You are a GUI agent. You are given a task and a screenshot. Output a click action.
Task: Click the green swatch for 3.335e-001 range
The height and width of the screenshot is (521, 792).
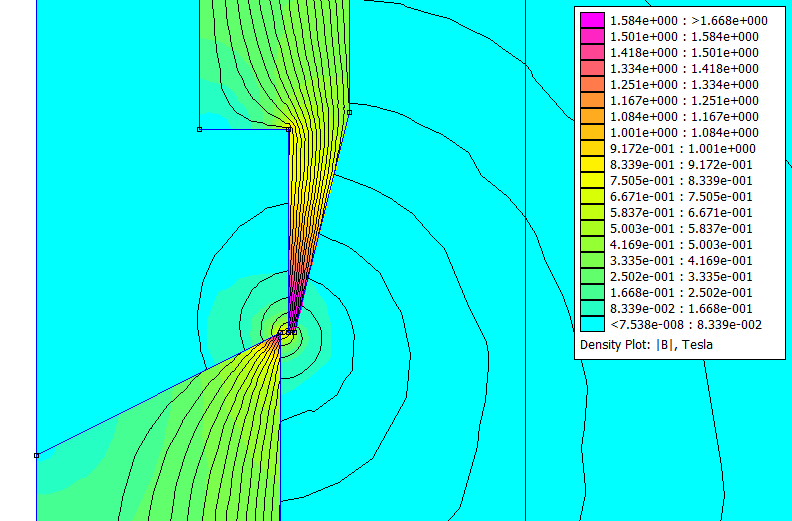pos(592,261)
